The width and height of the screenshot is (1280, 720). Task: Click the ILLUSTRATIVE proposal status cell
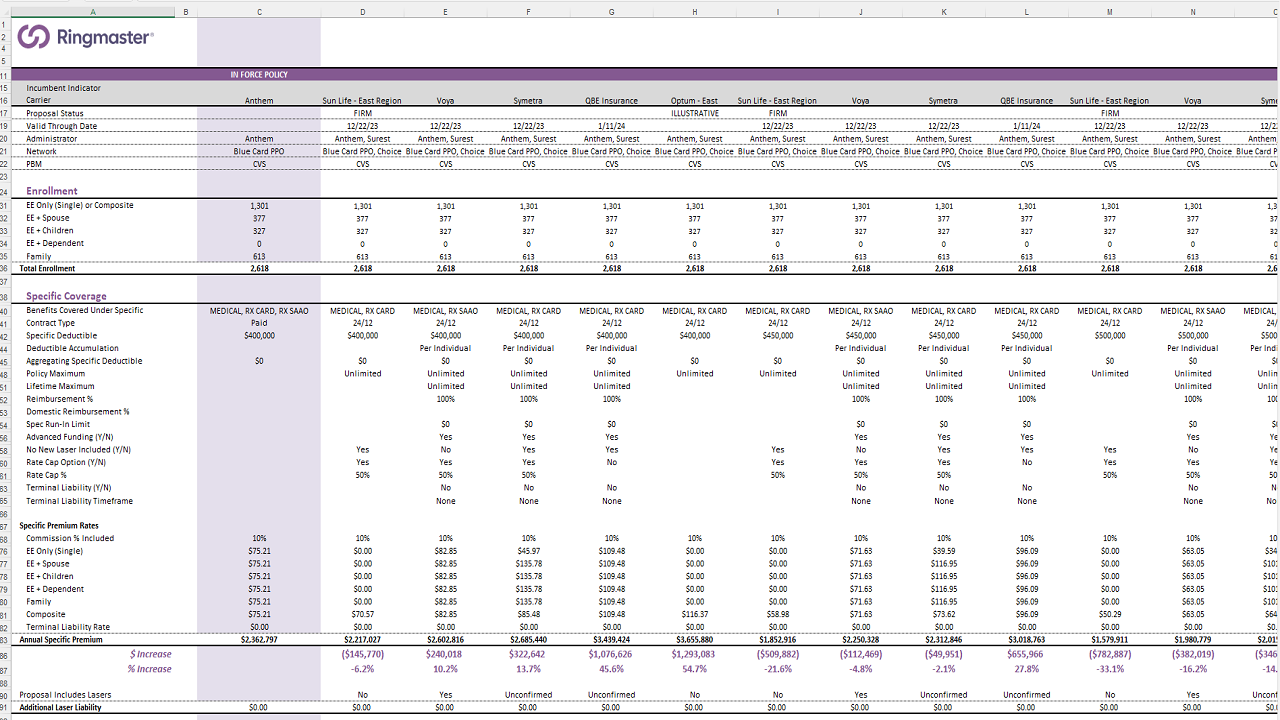(x=695, y=114)
